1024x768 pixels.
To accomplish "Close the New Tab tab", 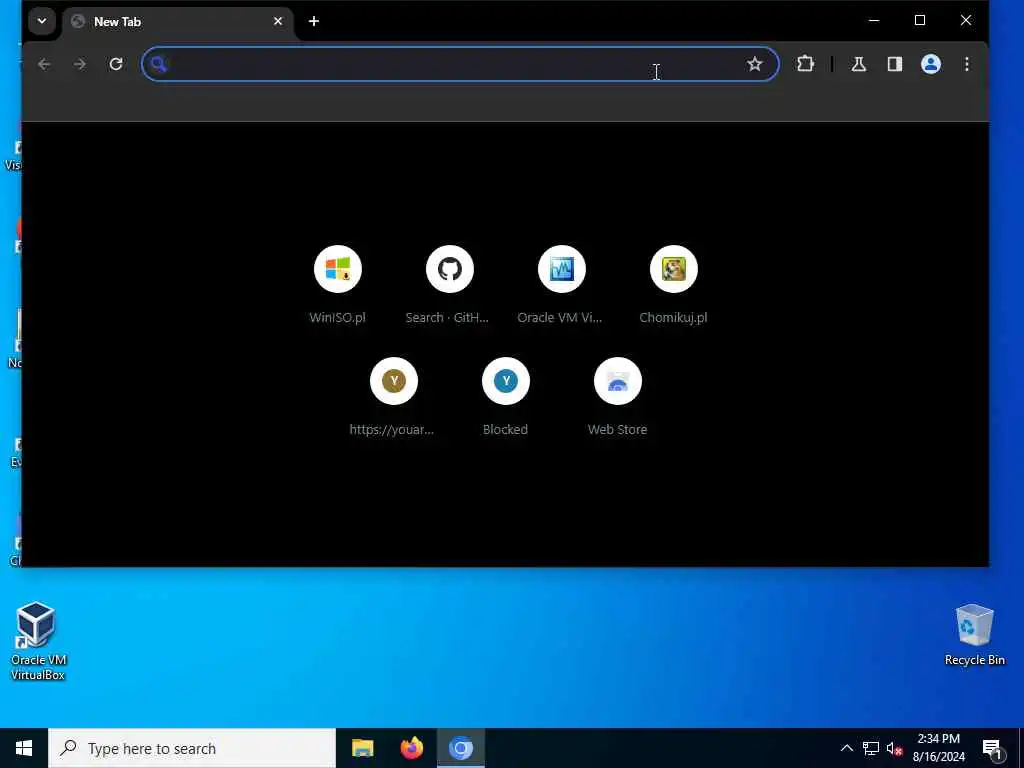I will click(278, 22).
